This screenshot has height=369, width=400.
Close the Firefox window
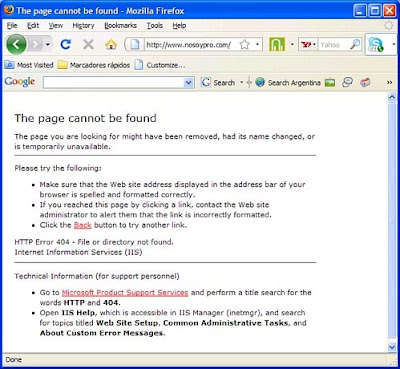(389, 11)
